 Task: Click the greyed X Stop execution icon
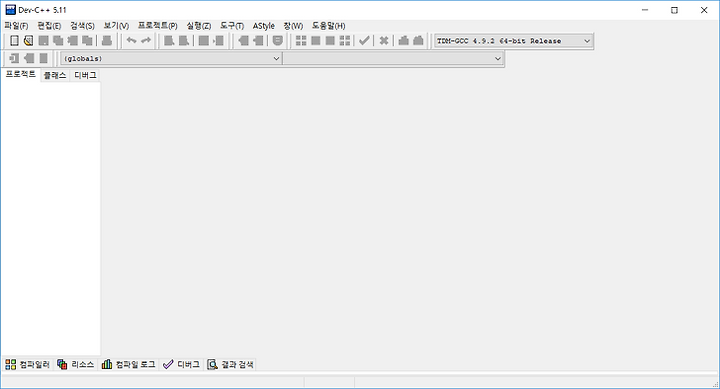point(384,41)
